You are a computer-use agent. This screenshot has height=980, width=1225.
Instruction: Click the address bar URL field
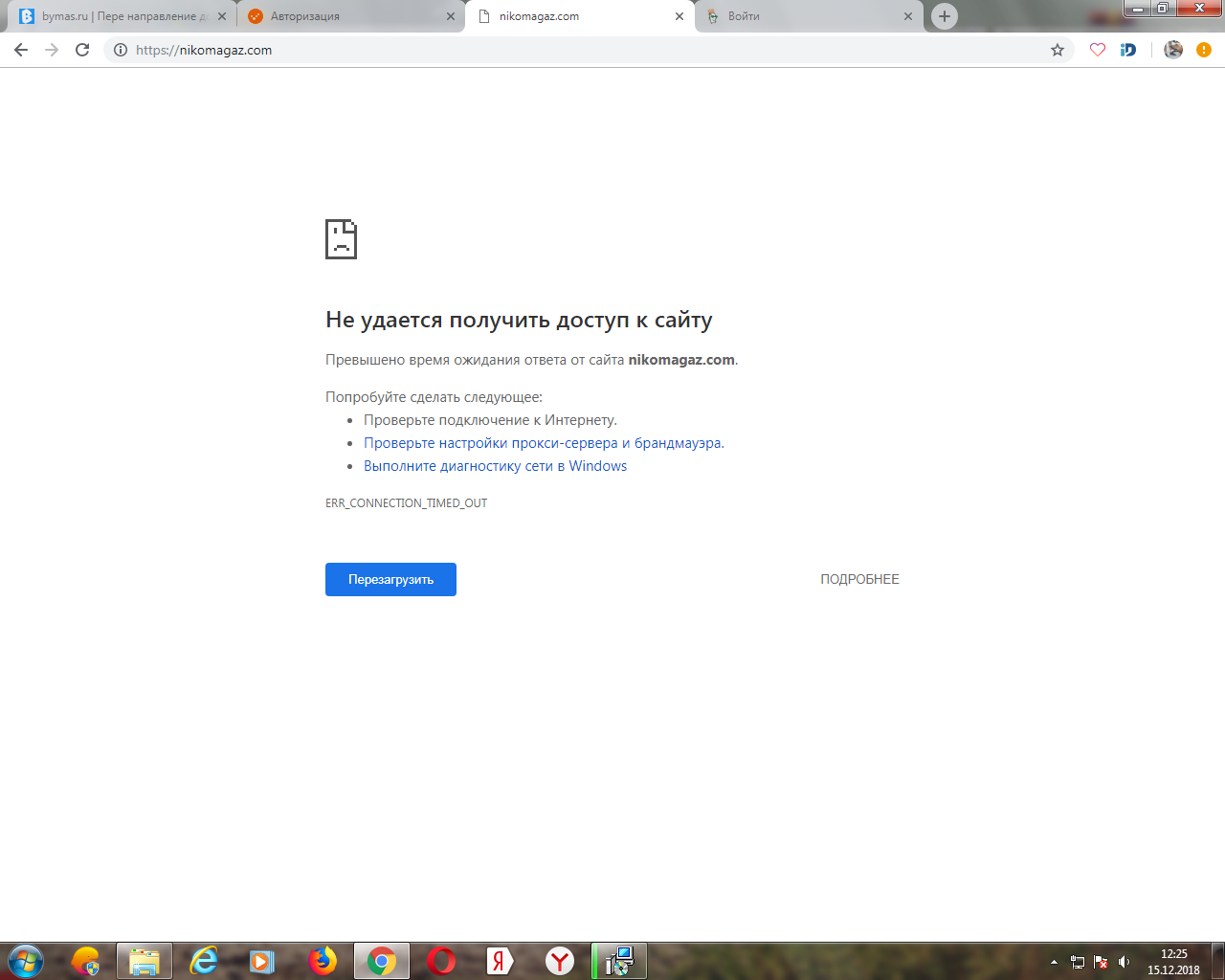pos(574,50)
